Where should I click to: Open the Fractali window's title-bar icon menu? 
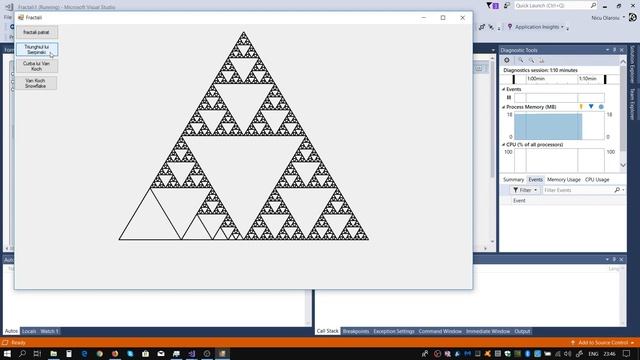tap(21, 18)
